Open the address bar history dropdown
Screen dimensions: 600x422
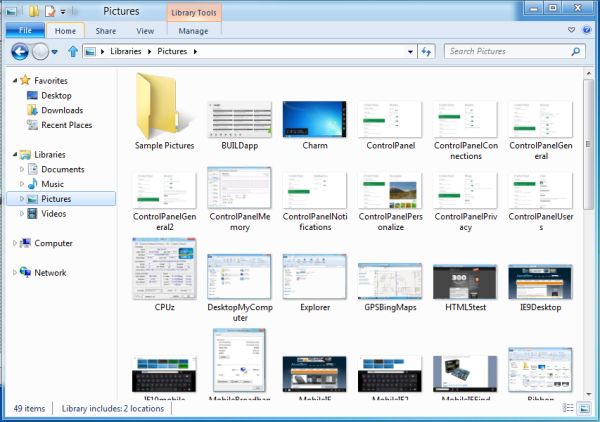(x=410, y=52)
